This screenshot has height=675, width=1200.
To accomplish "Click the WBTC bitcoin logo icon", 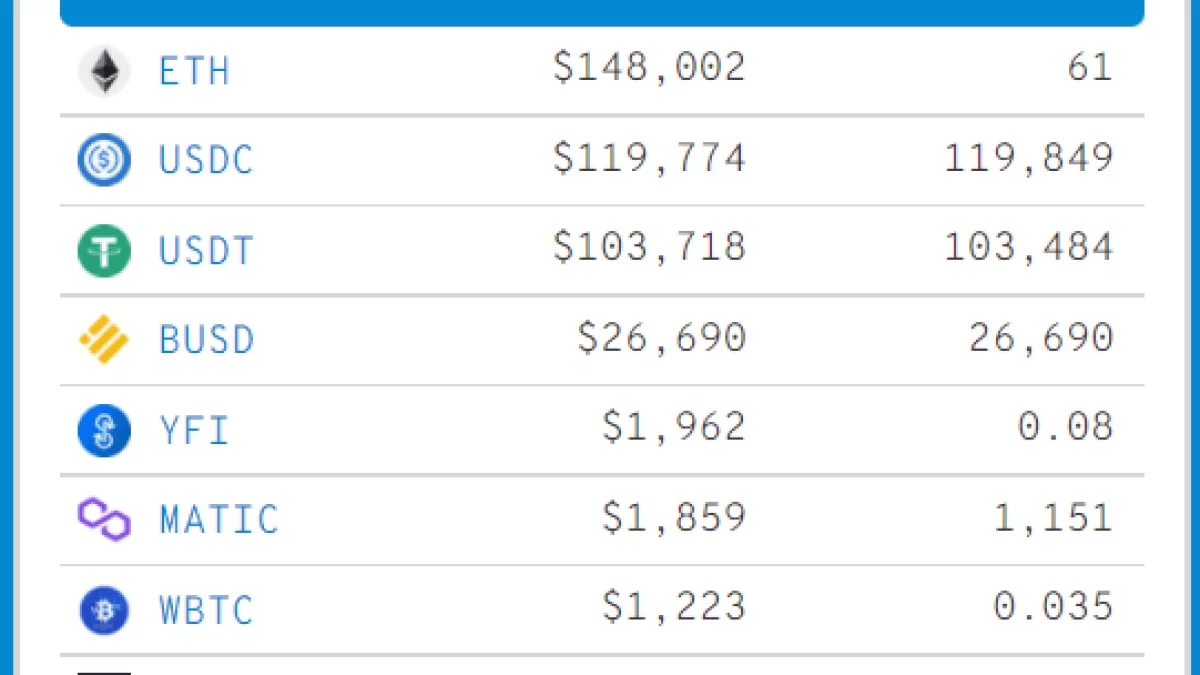I will pyautogui.click(x=104, y=610).
